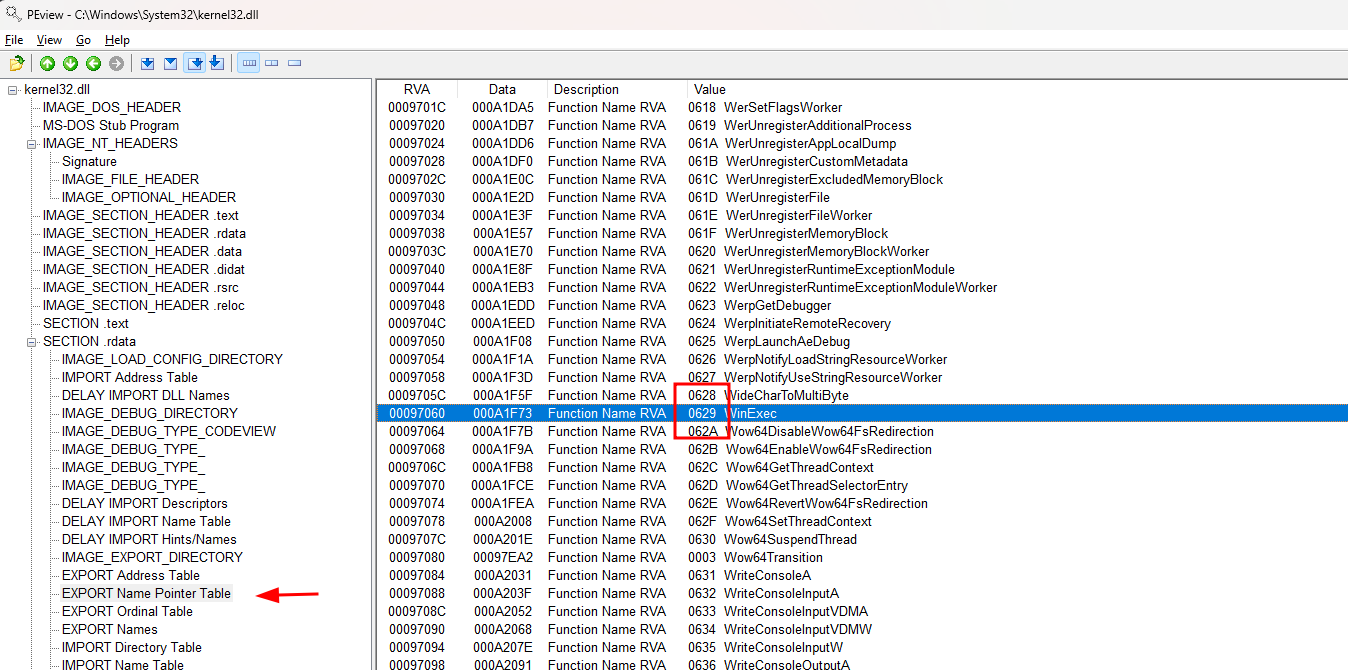Open the Go menu
Image resolution: width=1348 pixels, height=670 pixels.
[x=83, y=40]
